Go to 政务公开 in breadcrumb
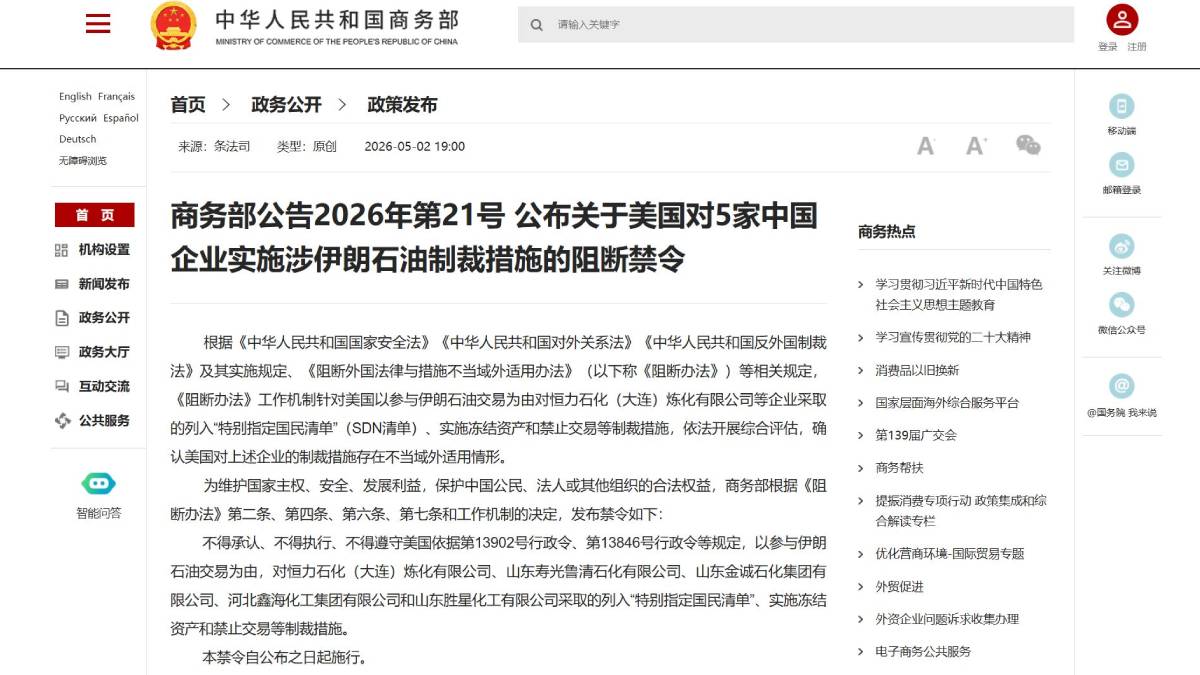 [286, 105]
